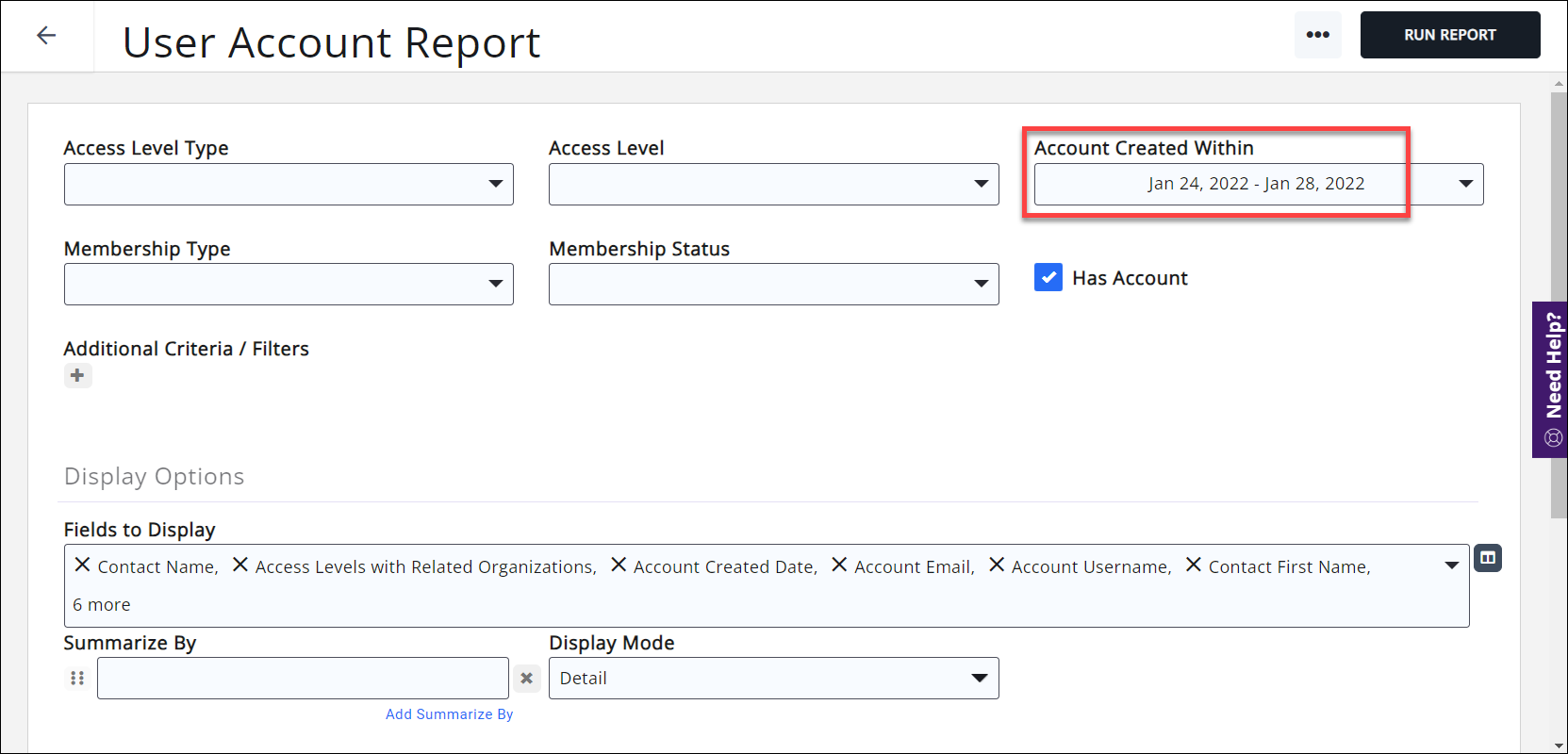The height and width of the screenshot is (754, 1568).
Task: Open the Need Help? side tab
Action: [1552, 379]
